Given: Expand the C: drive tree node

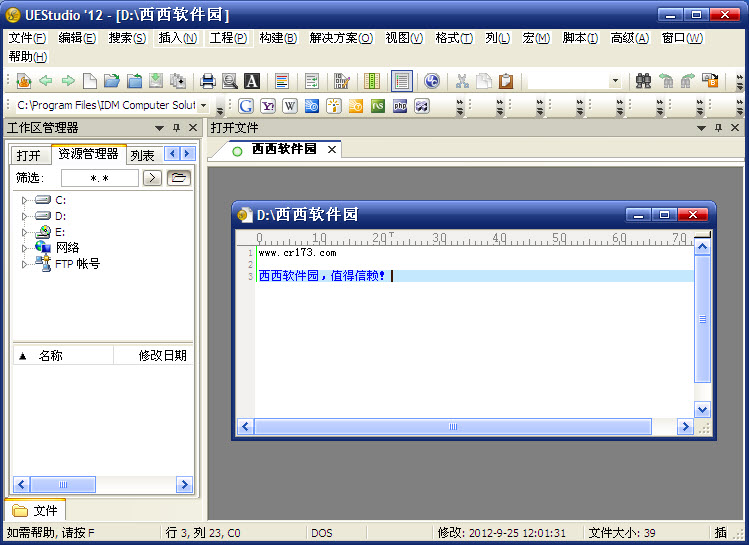Looking at the screenshot, I should [24, 201].
